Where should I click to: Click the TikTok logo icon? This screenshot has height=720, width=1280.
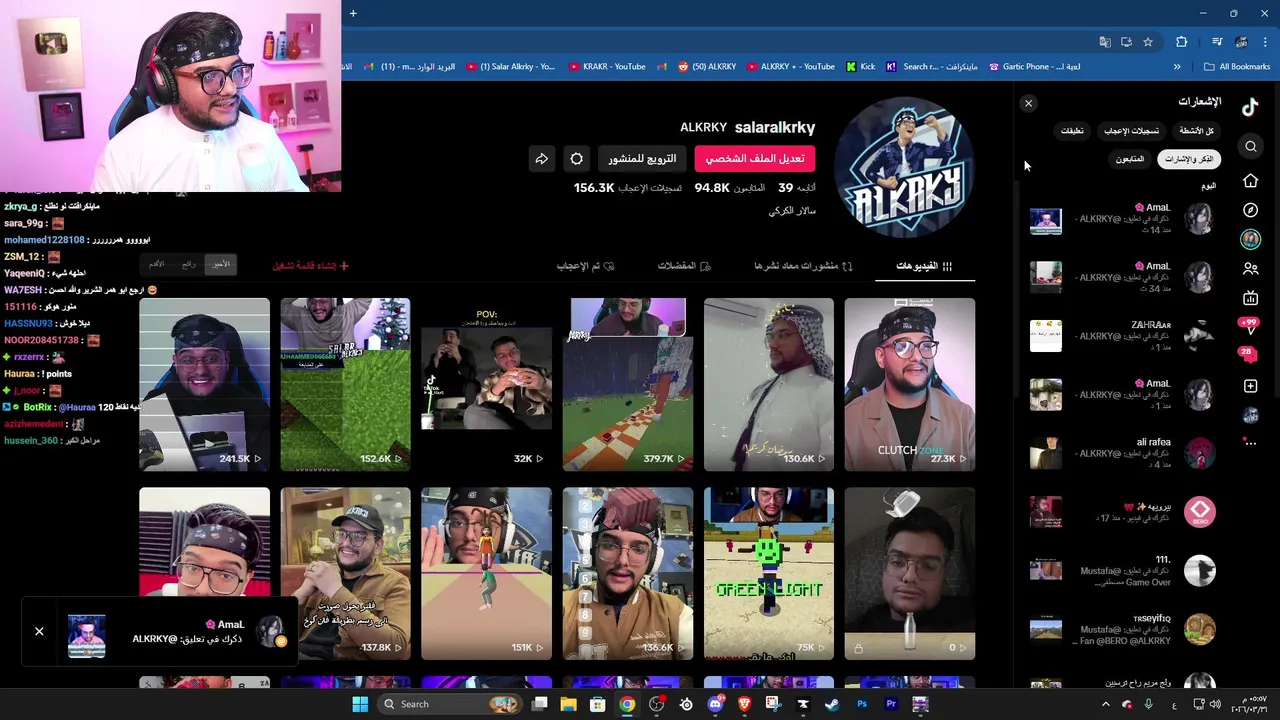(x=1250, y=108)
